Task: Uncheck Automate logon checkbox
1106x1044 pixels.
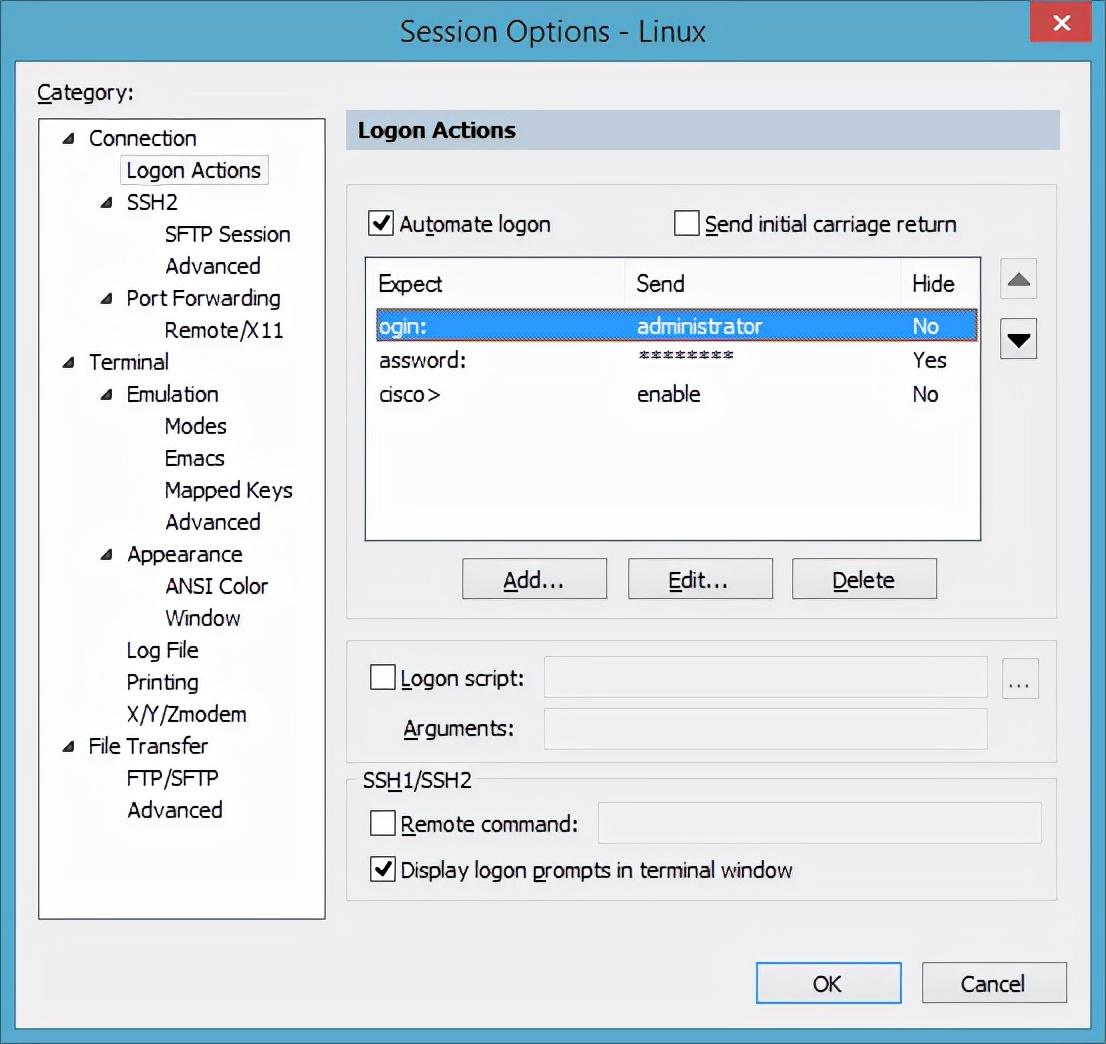Action: (x=381, y=224)
